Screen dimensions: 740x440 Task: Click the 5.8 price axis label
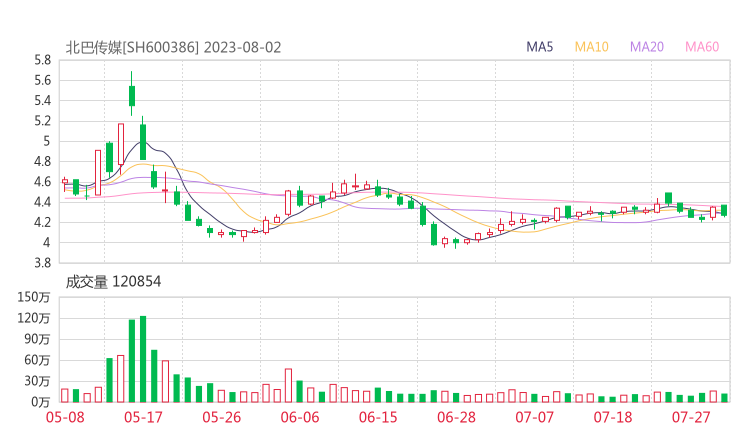(x=42, y=60)
